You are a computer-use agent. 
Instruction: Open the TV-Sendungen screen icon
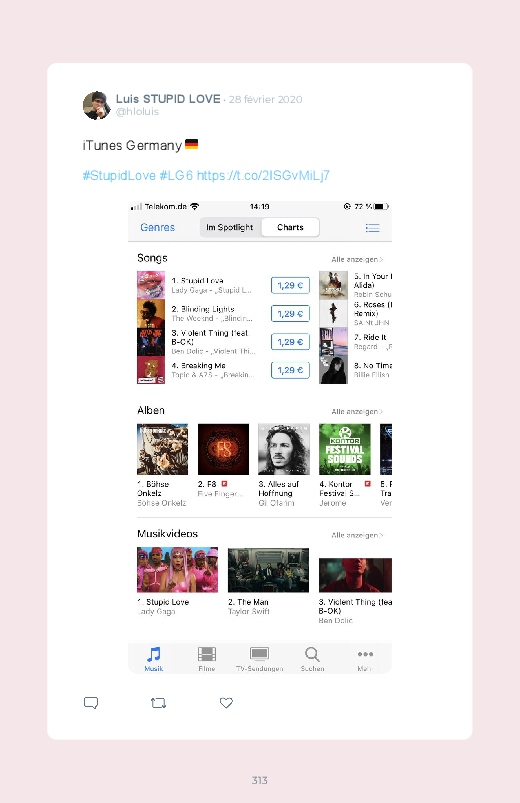[x=259, y=654]
